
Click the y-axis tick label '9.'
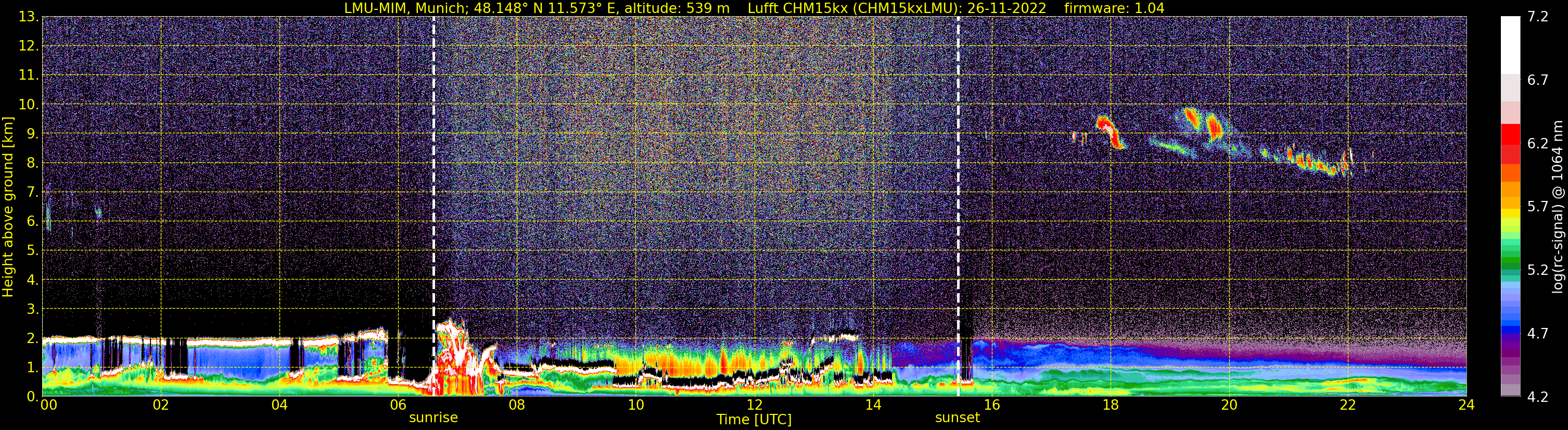coord(32,134)
